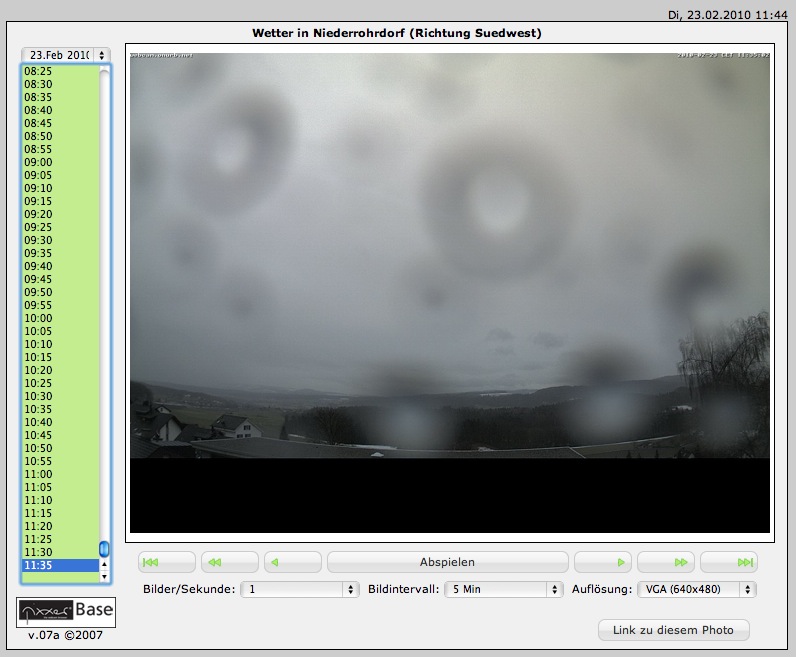Click the time list scroll up arrow

click(105, 72)
